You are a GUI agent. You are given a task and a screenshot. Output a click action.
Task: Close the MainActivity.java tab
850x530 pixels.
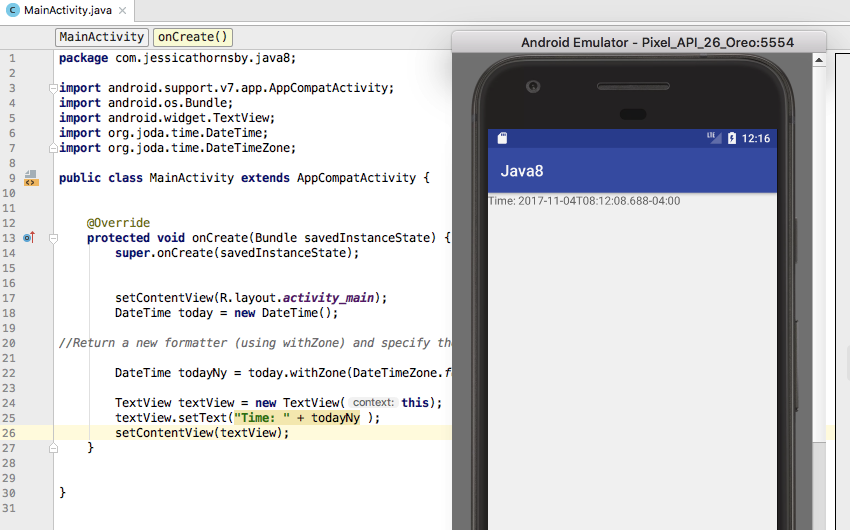(x=123, y=10)
